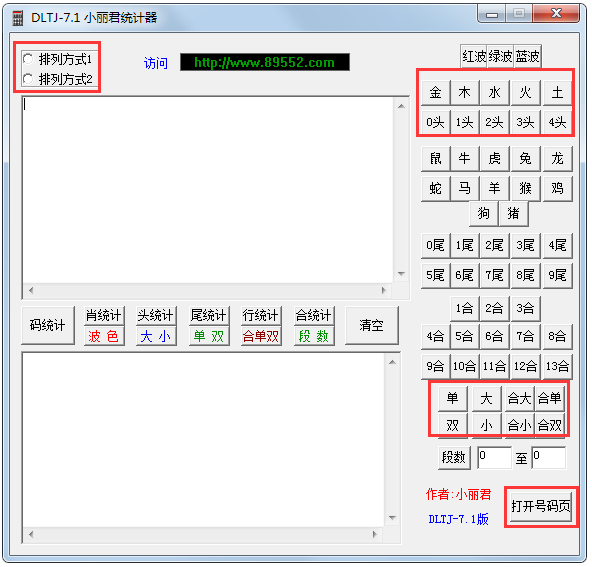Pick the 狗 zodiac button

(x=484, y=214)
